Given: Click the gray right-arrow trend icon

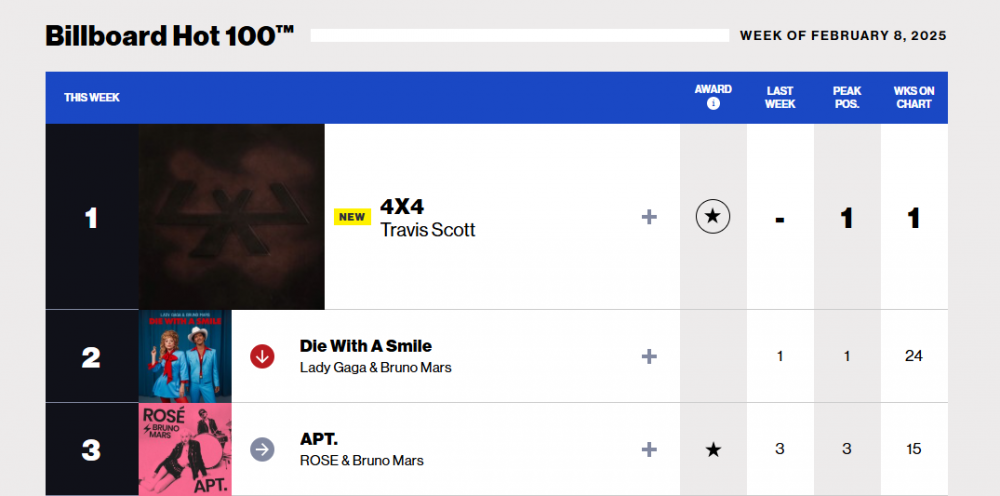Looking at the screenshot, I should (x=262, y=449).
